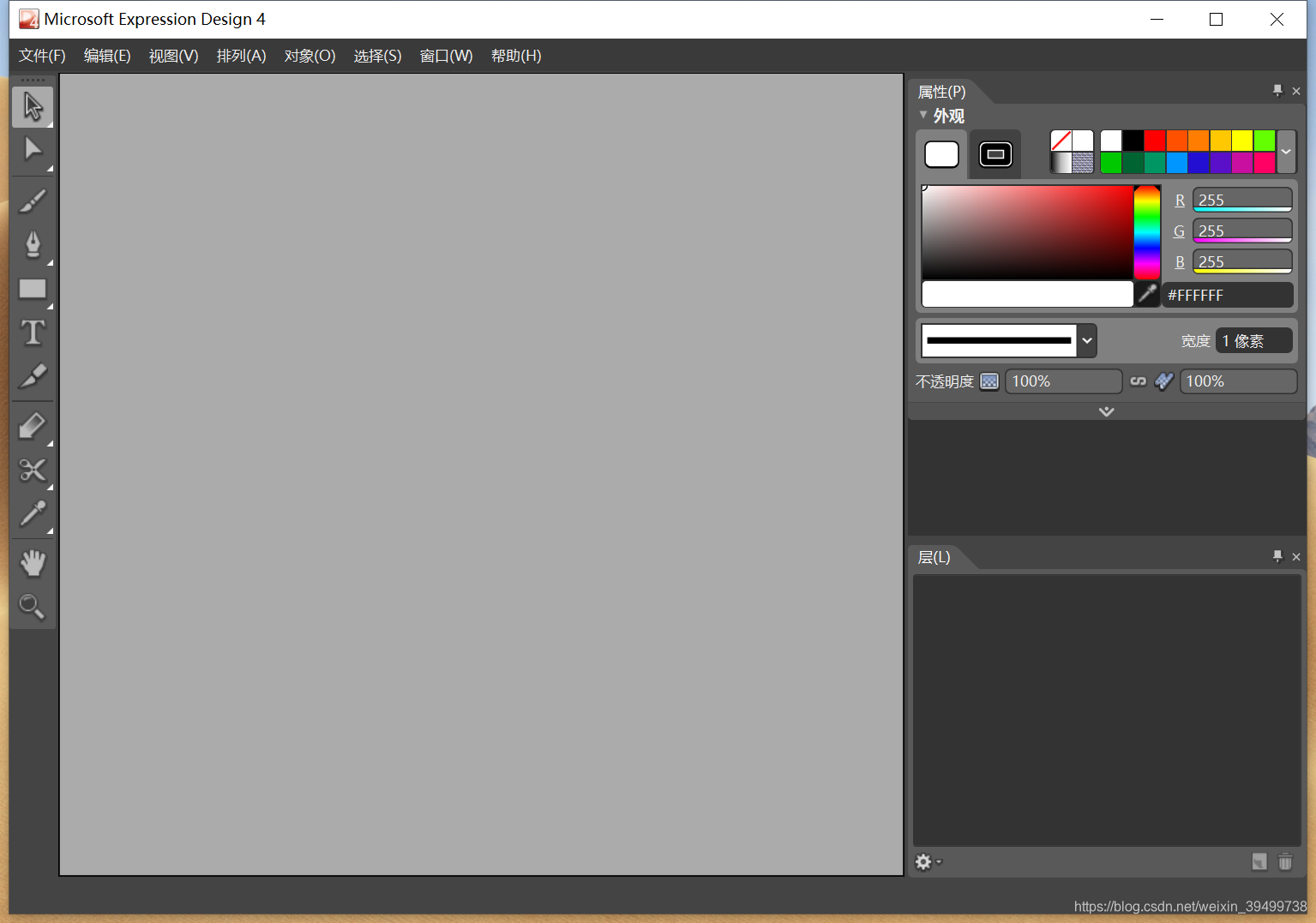The width and height of the screenshot is (1316, 923).
Task: Click the R channel label
Action: [1180, 200]
